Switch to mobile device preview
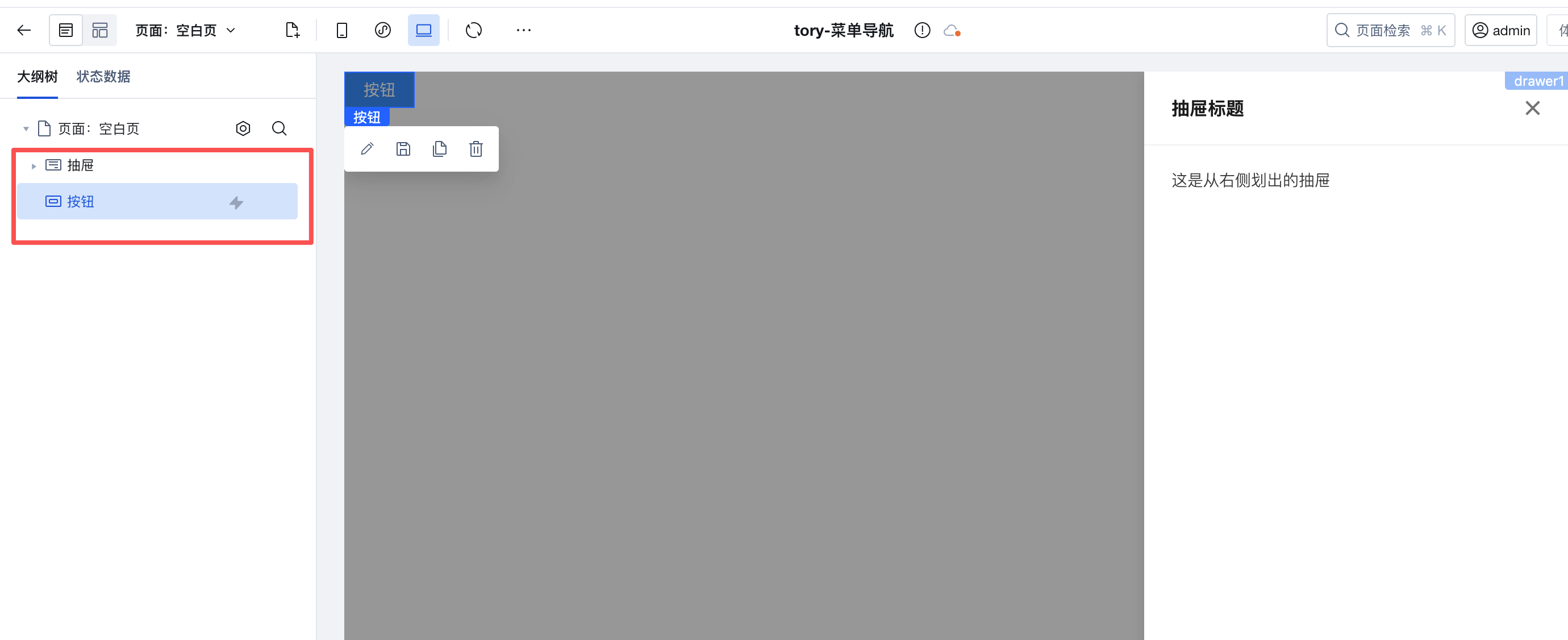Screen dimensions: 1568x640 342,30
